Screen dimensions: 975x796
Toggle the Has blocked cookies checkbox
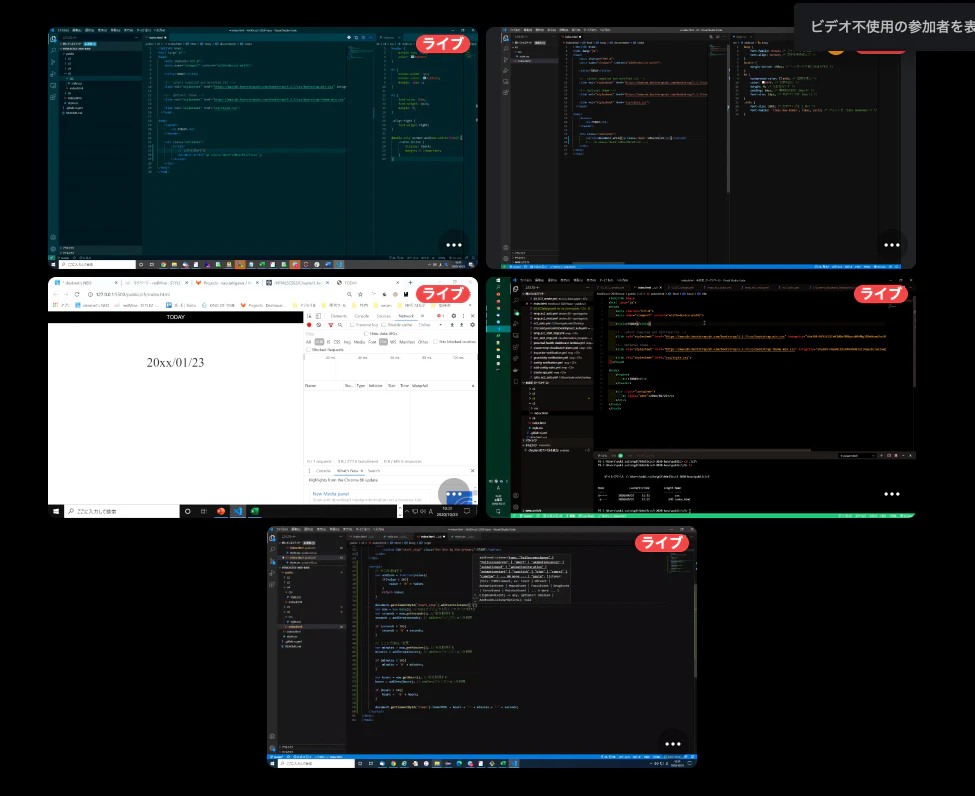435,341
